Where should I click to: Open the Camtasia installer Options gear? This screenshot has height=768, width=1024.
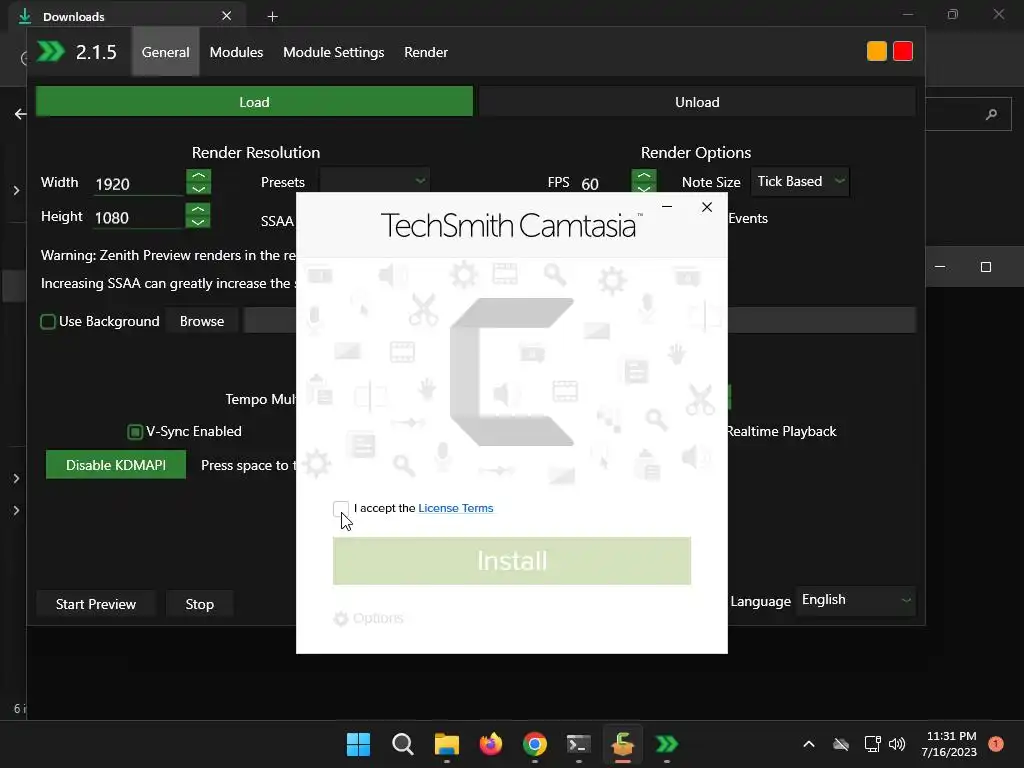[368, 618]
